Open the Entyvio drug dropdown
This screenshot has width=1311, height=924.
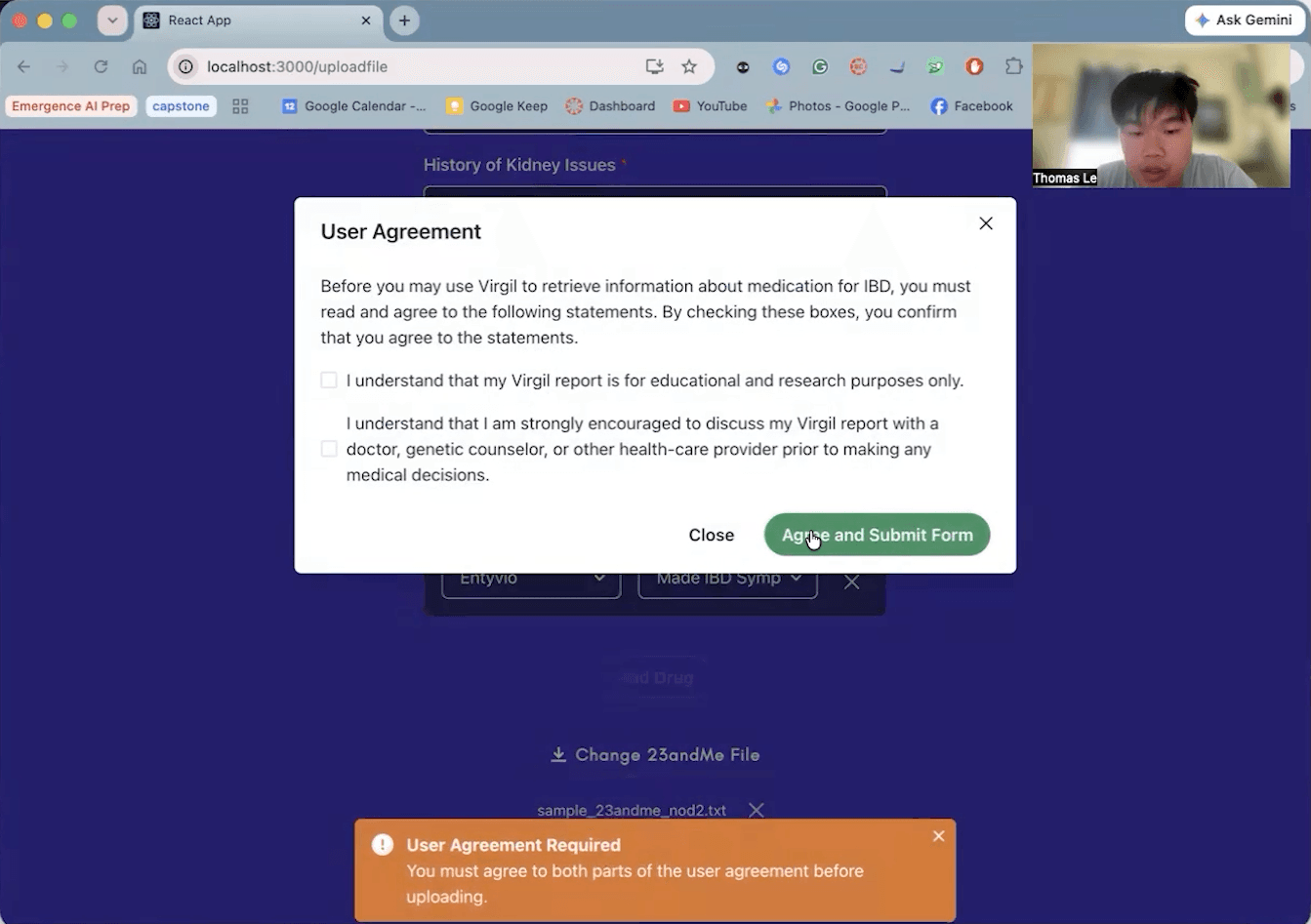click(x=531, y=579)
